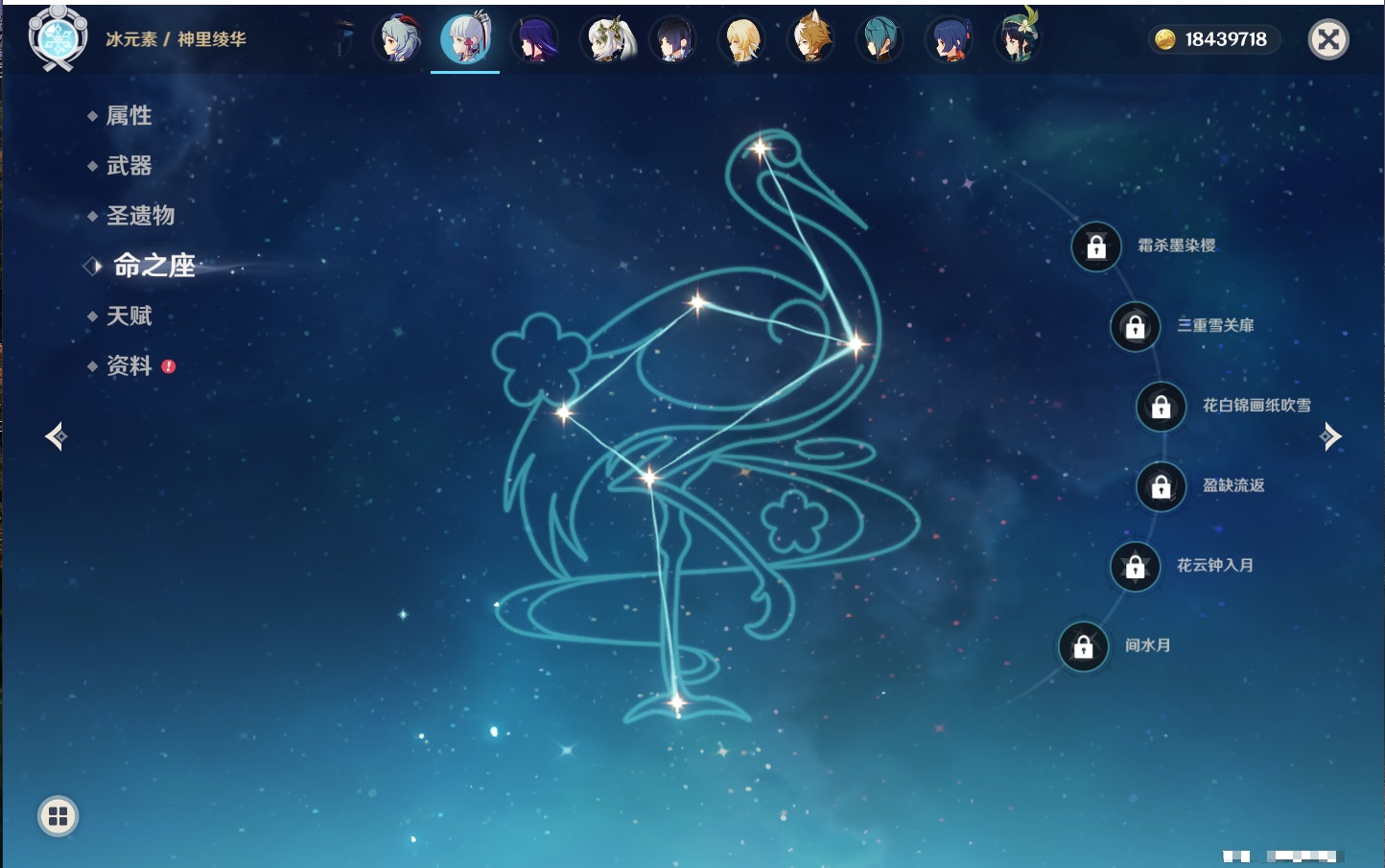
Task: View the locked 盈缺流返 constellation node
Action: coord(1161,486)
